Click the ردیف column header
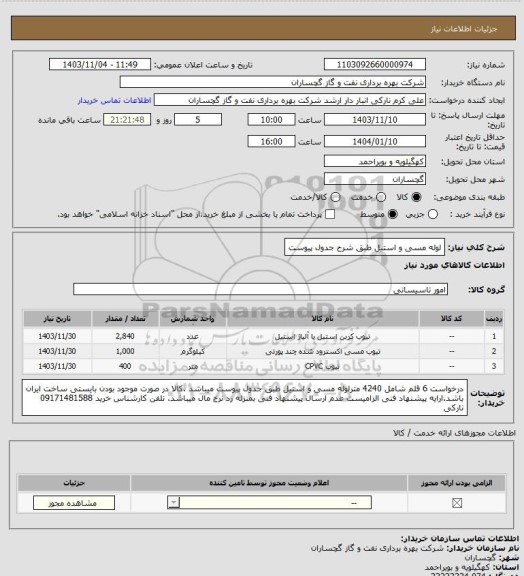Screen dimensions: 524x576 point(494,319)
